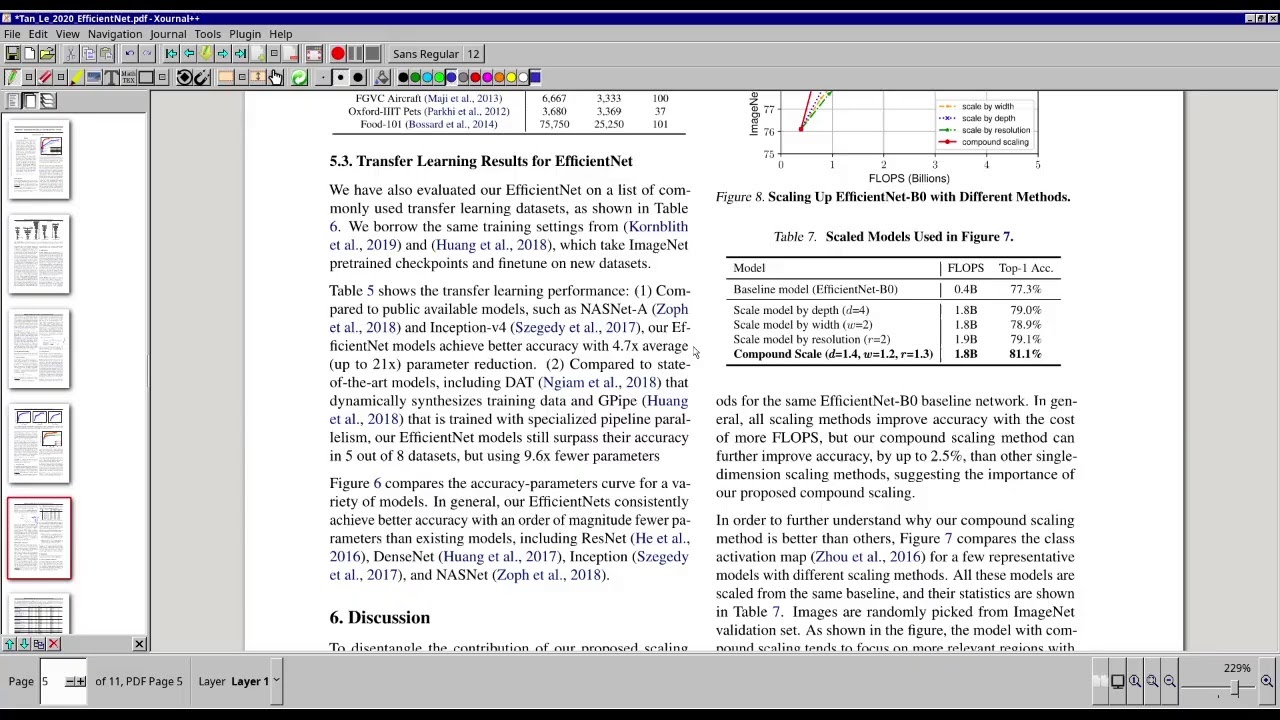Select fine line thickness dot
The height and width of the screenshot is (720, 1280).
[323, 77]
